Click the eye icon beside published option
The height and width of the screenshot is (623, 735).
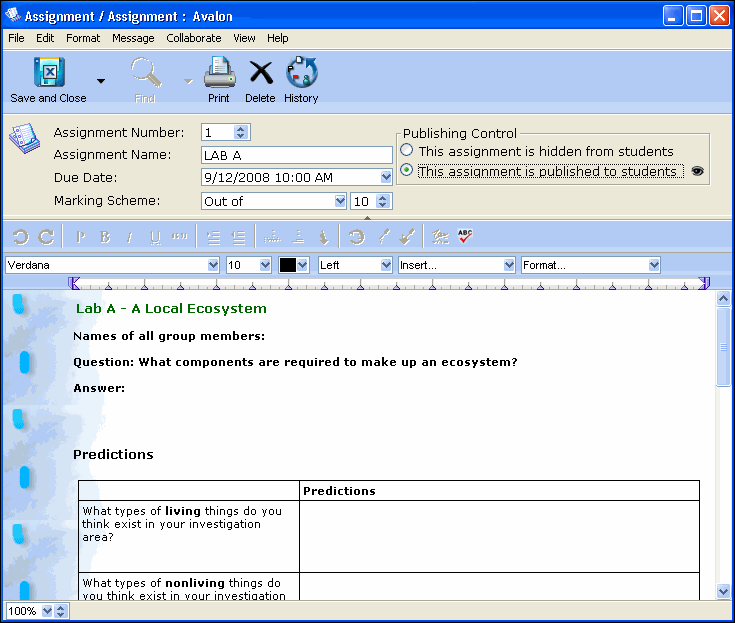pos(697,171)
